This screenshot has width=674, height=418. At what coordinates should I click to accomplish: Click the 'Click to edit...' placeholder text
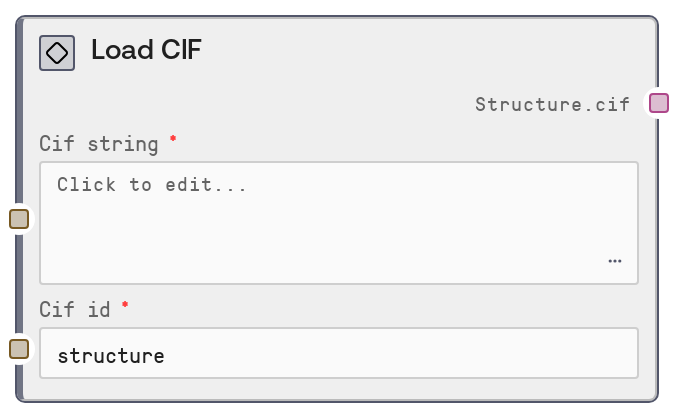point(151,185)
